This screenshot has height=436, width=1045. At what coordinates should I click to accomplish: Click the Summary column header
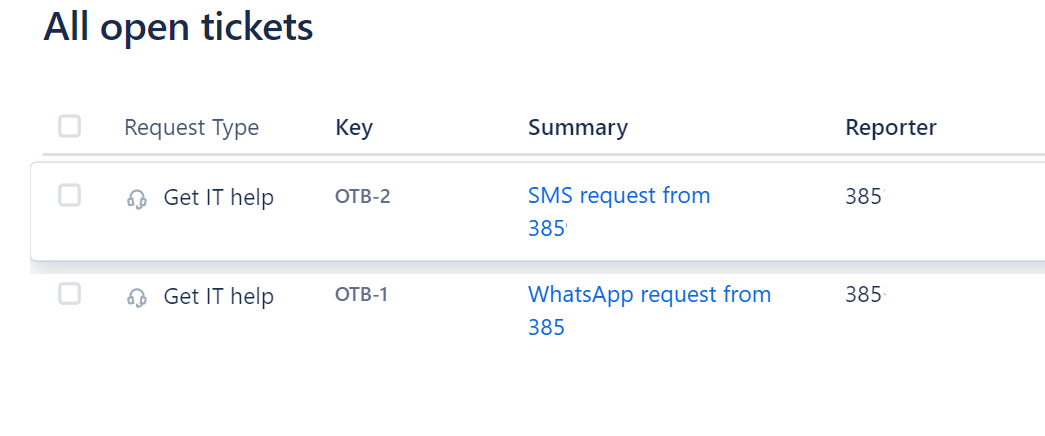[578, 128]
